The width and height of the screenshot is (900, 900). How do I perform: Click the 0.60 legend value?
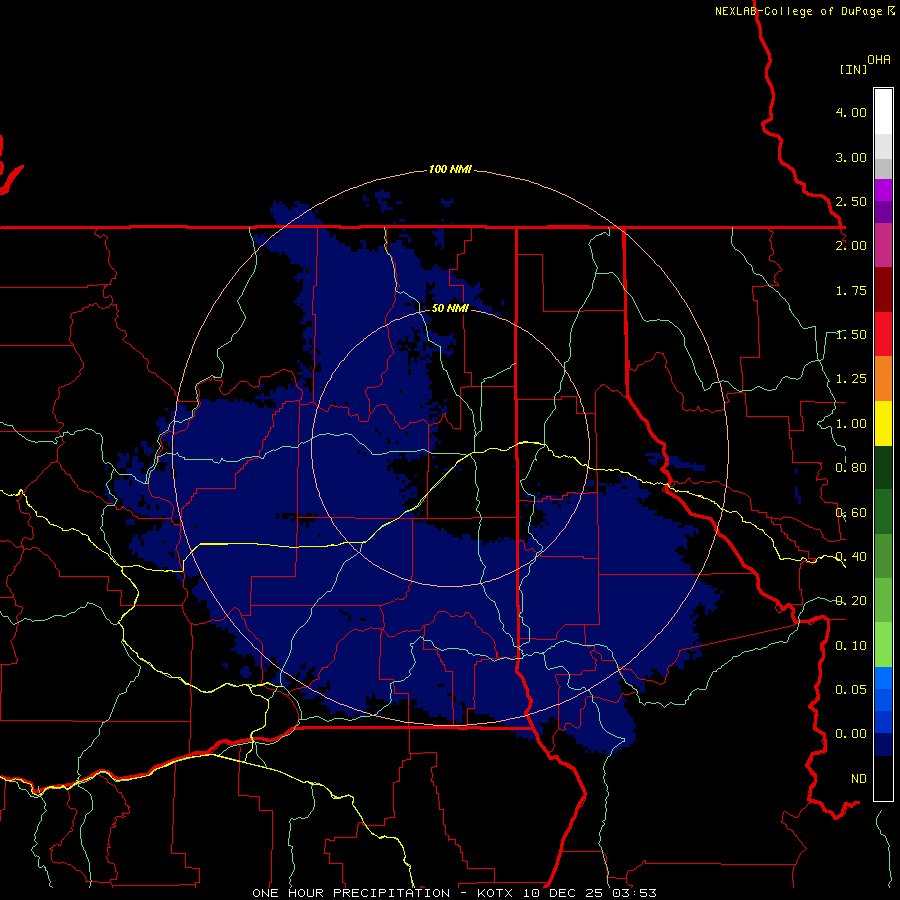point(851,513)
